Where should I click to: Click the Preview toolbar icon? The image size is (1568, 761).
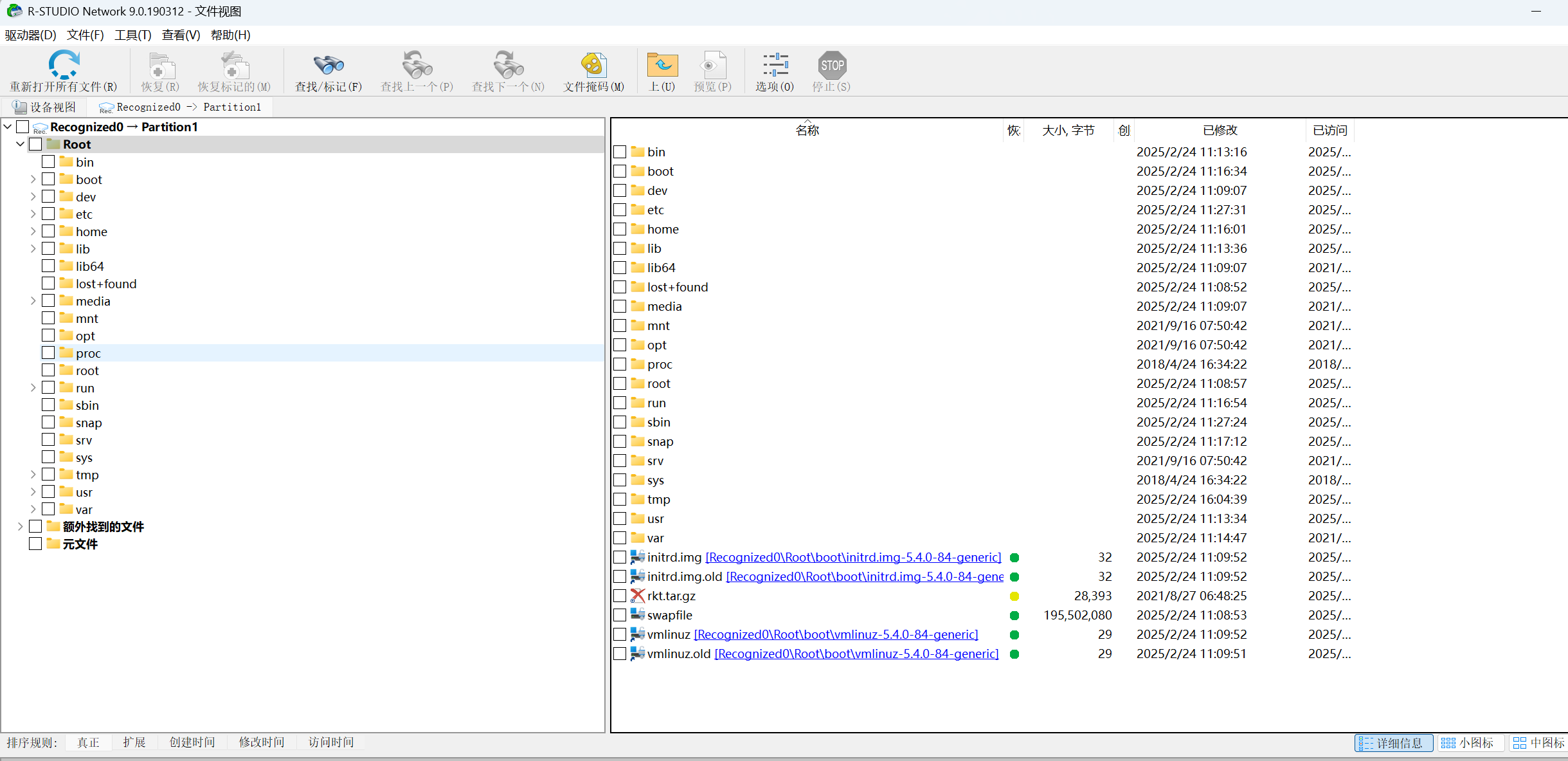click(712, 65)
